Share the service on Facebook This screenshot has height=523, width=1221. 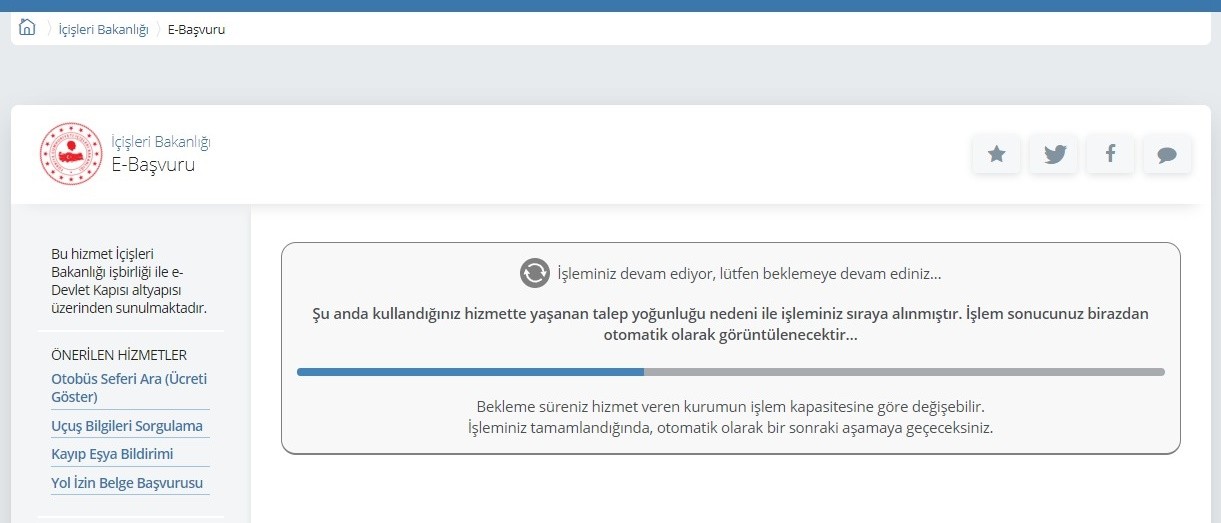point(1110,154)
